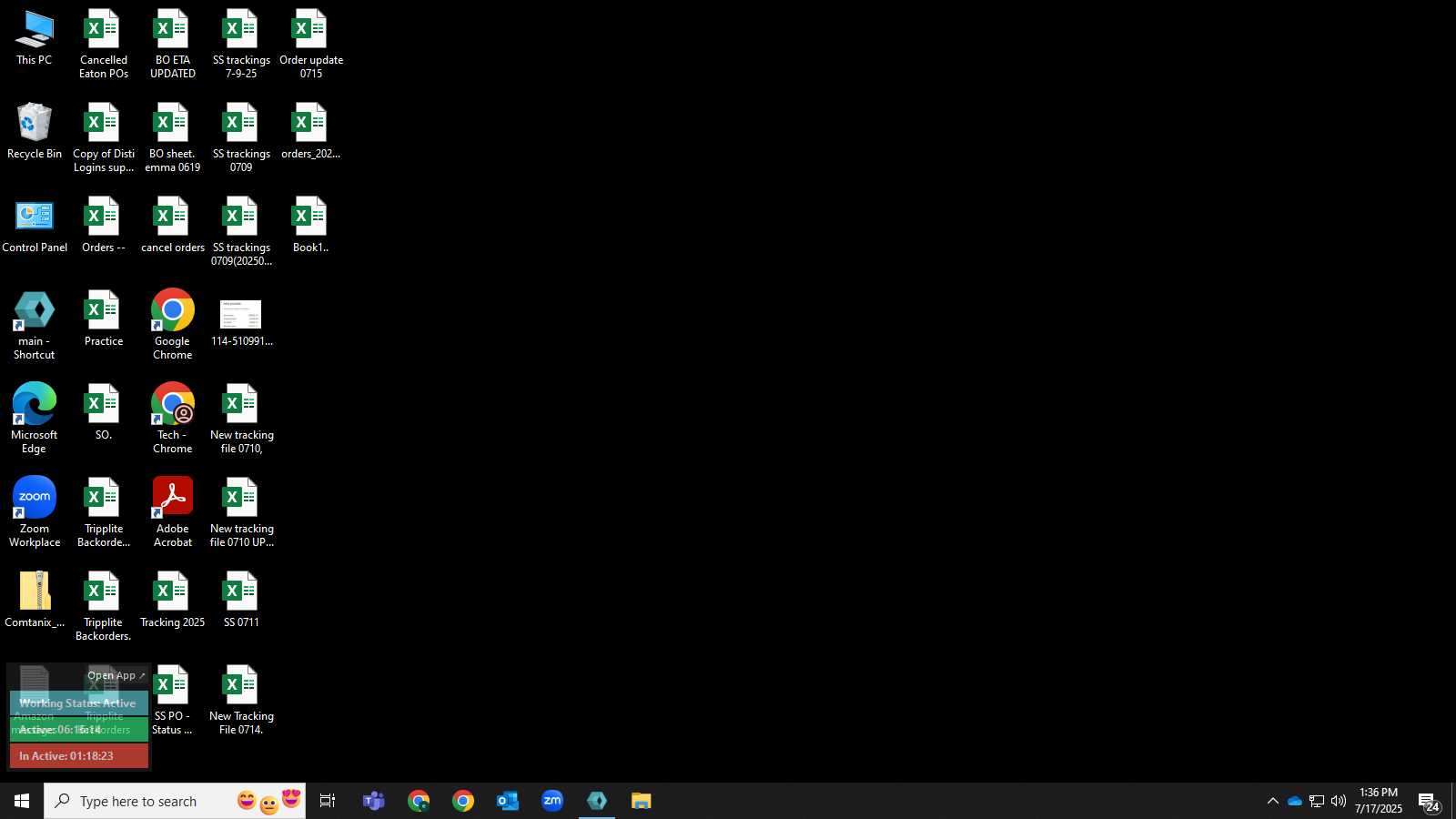Open the plain Chrome icon next to Outlook
The height and width of the screenshot is (819, 1456).
(463, 801)
